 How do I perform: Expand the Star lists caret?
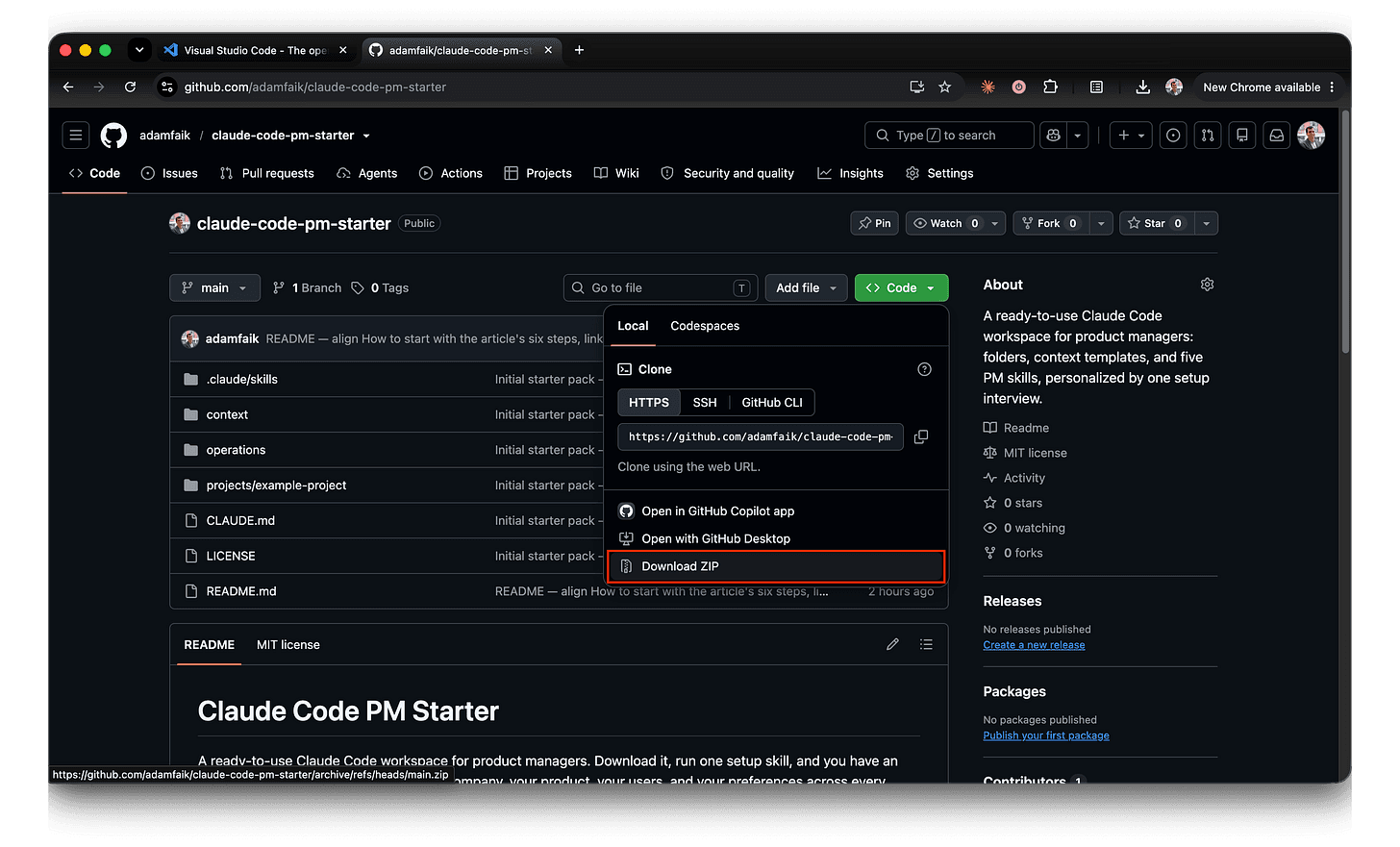(x=1206, y=223)
